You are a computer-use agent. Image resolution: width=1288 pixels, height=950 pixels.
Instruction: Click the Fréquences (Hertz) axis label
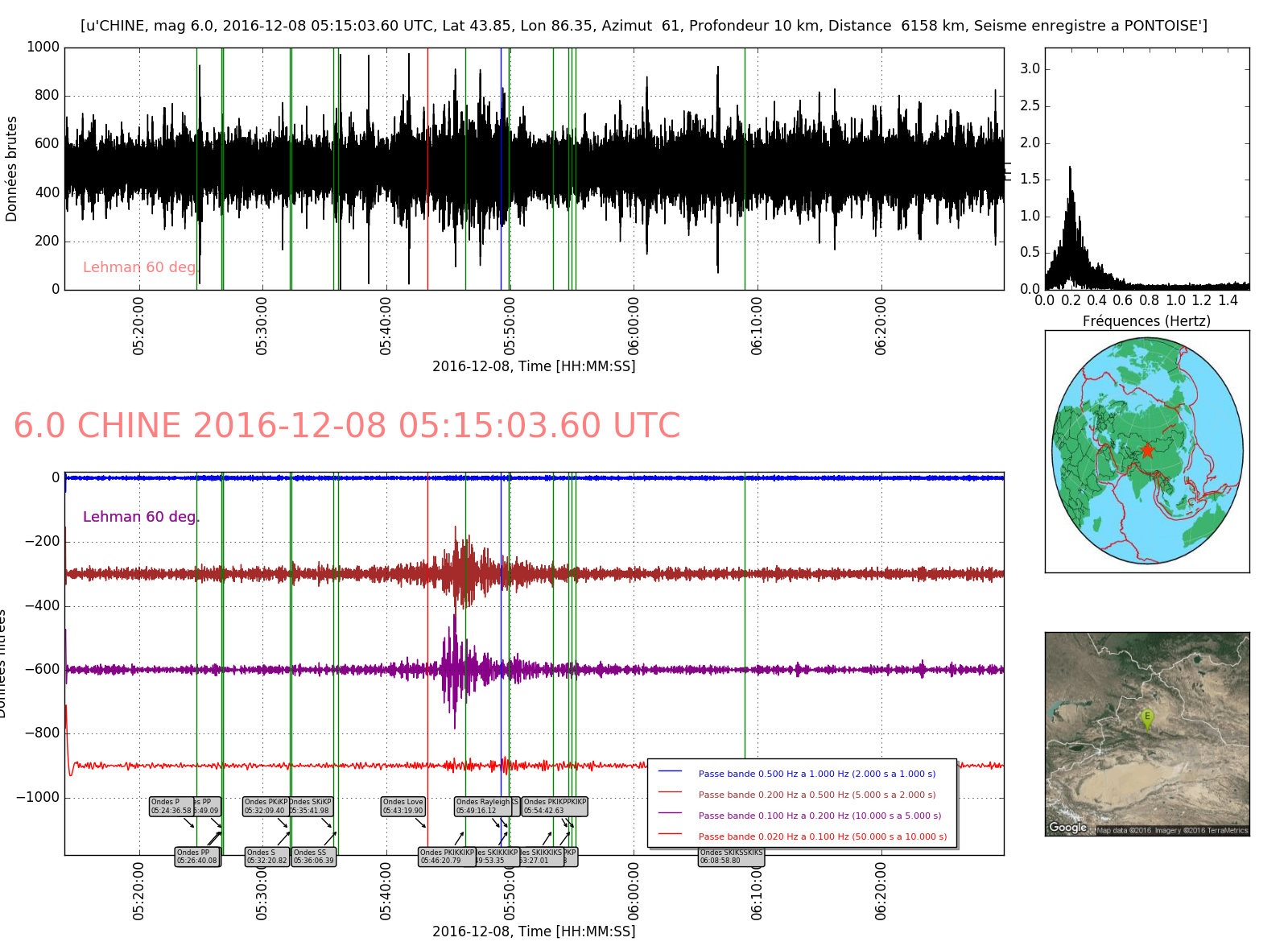click(1146, 321)
